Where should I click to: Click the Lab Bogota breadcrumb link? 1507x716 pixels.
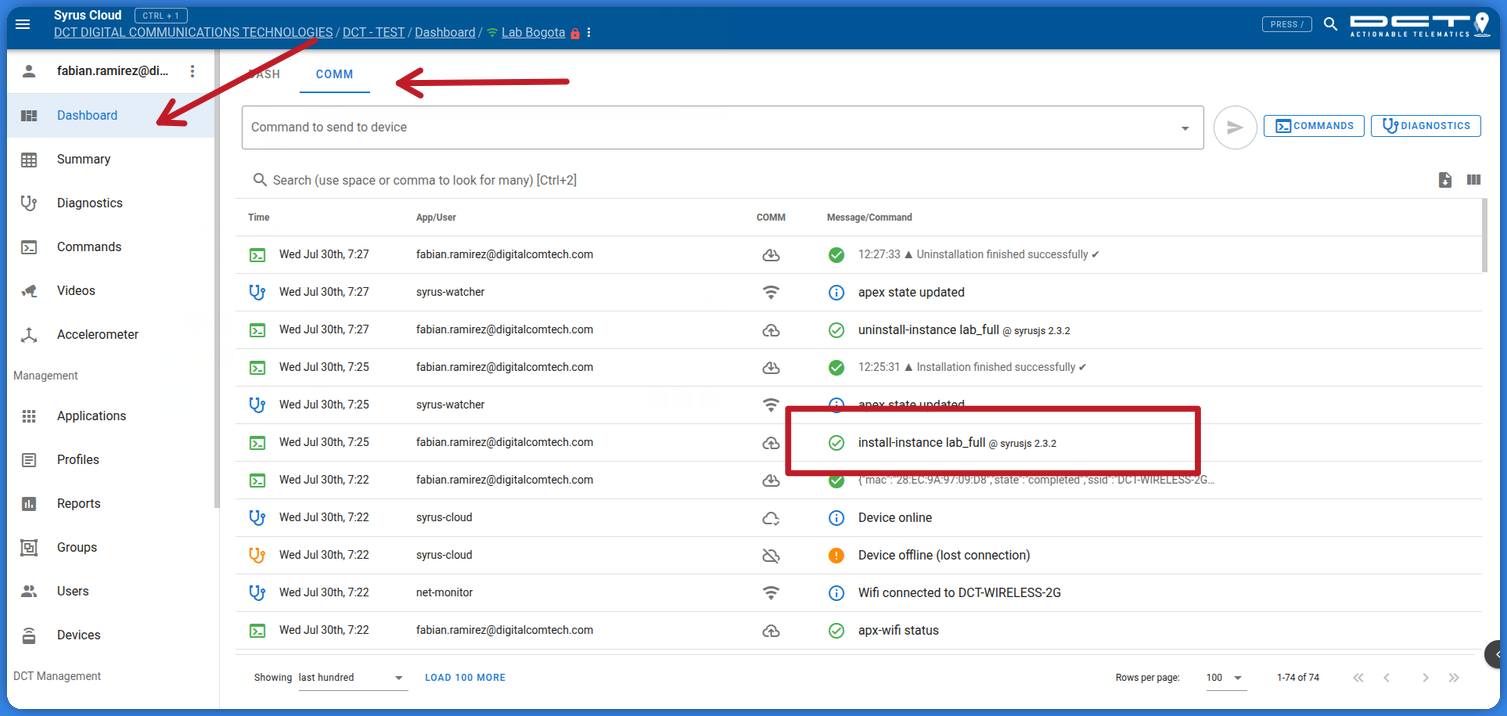click(x=533, y=32)
